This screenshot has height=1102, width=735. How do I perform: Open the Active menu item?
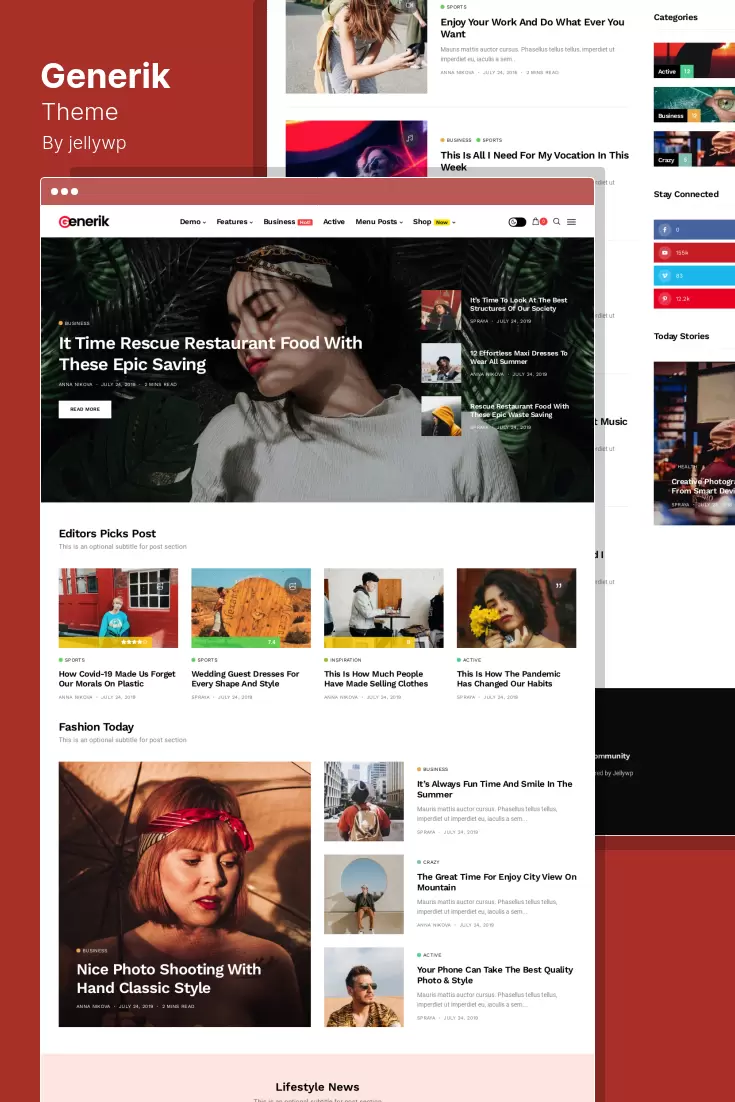click(334, 222)
